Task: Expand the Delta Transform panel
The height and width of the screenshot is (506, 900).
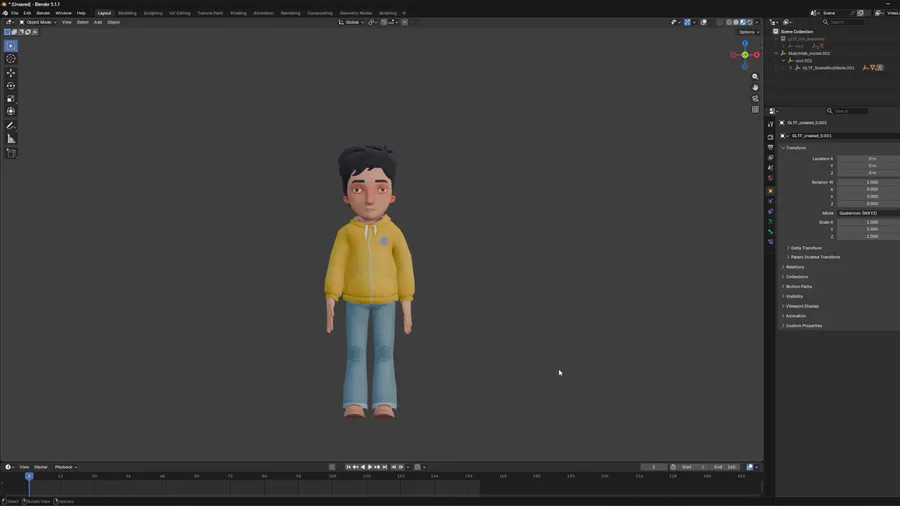Action: 804,248
